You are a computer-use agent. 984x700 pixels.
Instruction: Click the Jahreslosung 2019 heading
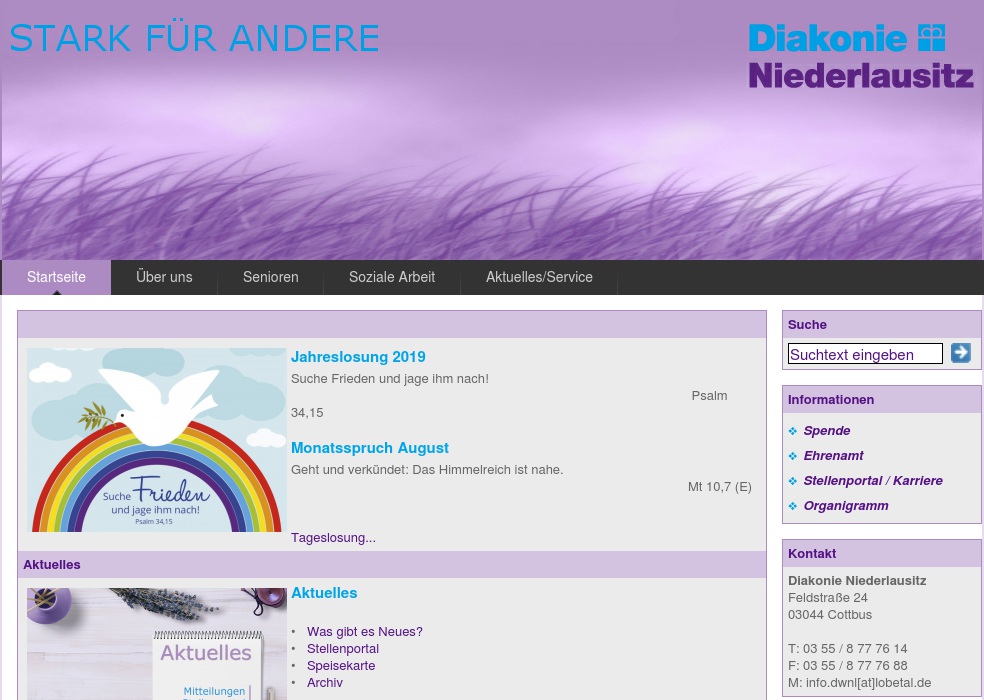(358, 357)
